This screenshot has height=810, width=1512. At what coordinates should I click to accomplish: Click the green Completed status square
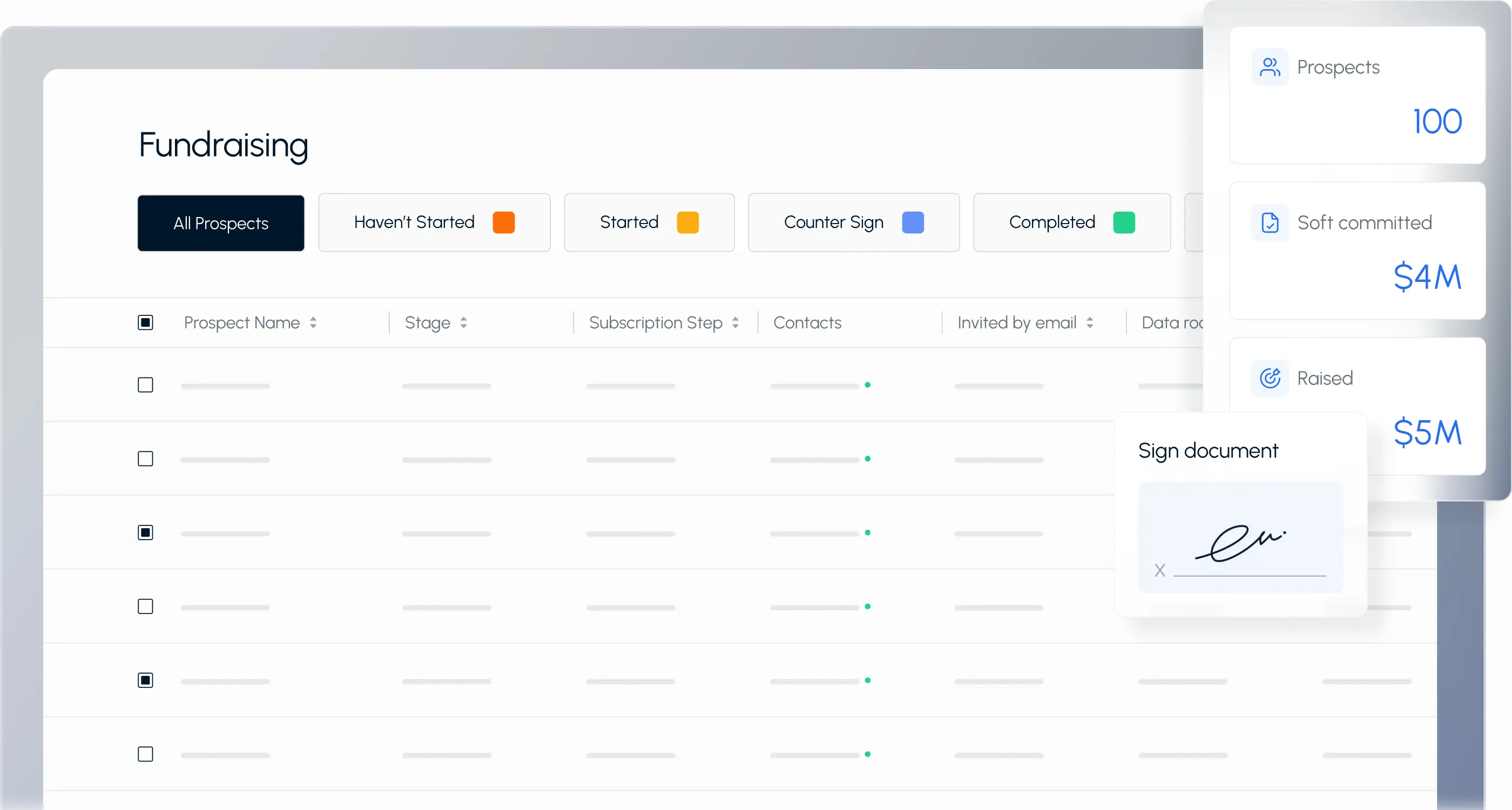1123,222
